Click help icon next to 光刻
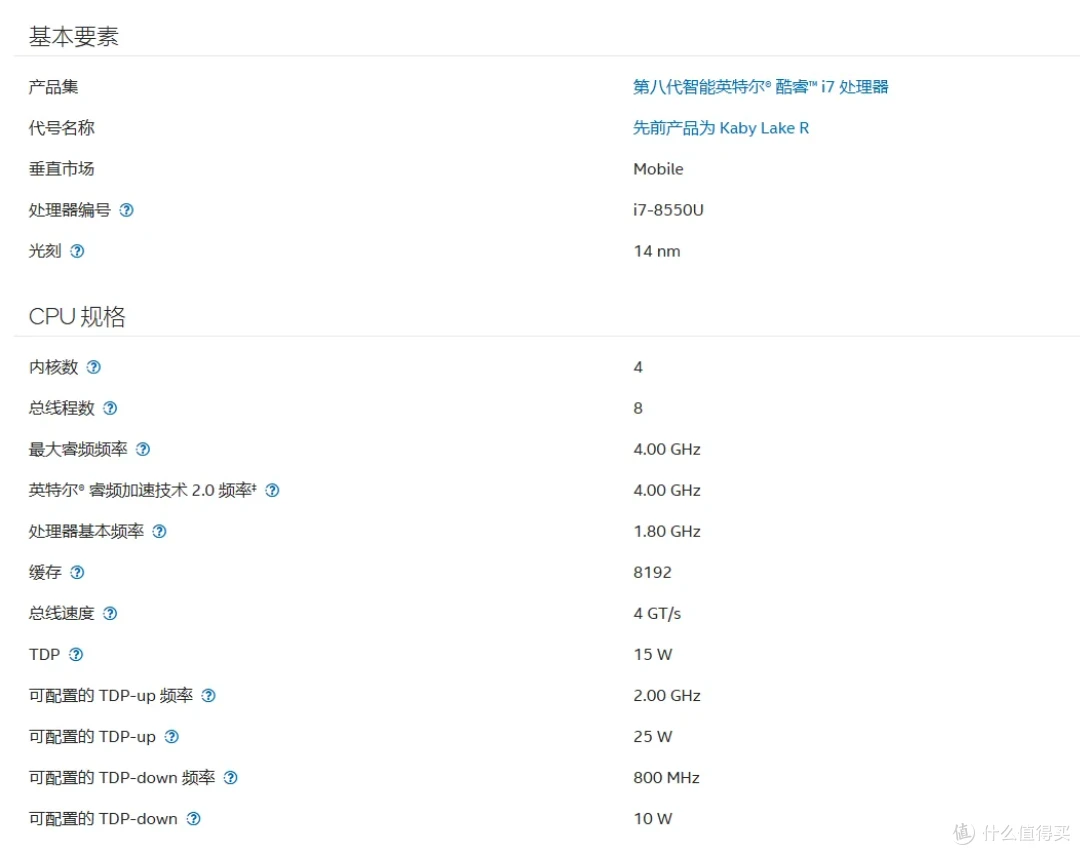1080x855 pixels. pyautogui.click(x=77, y=251)
